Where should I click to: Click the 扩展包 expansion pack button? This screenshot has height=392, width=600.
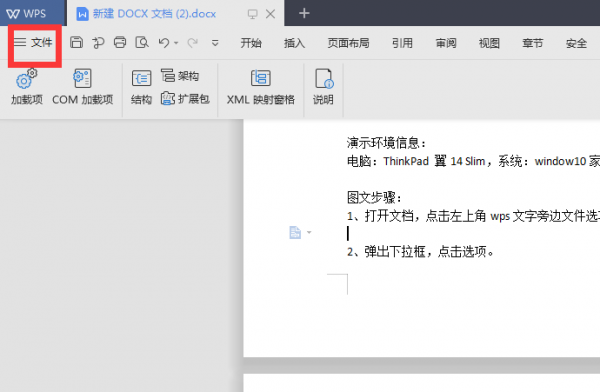click(x=185, y=99)
